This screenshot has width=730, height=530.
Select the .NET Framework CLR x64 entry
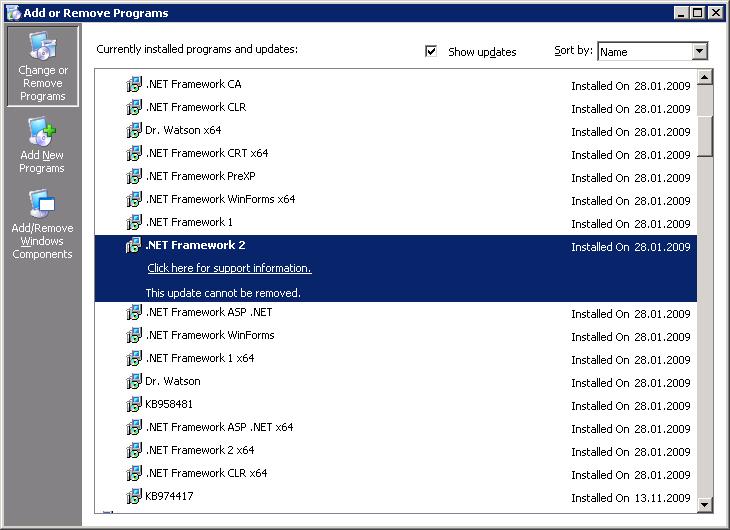[396, 473]
